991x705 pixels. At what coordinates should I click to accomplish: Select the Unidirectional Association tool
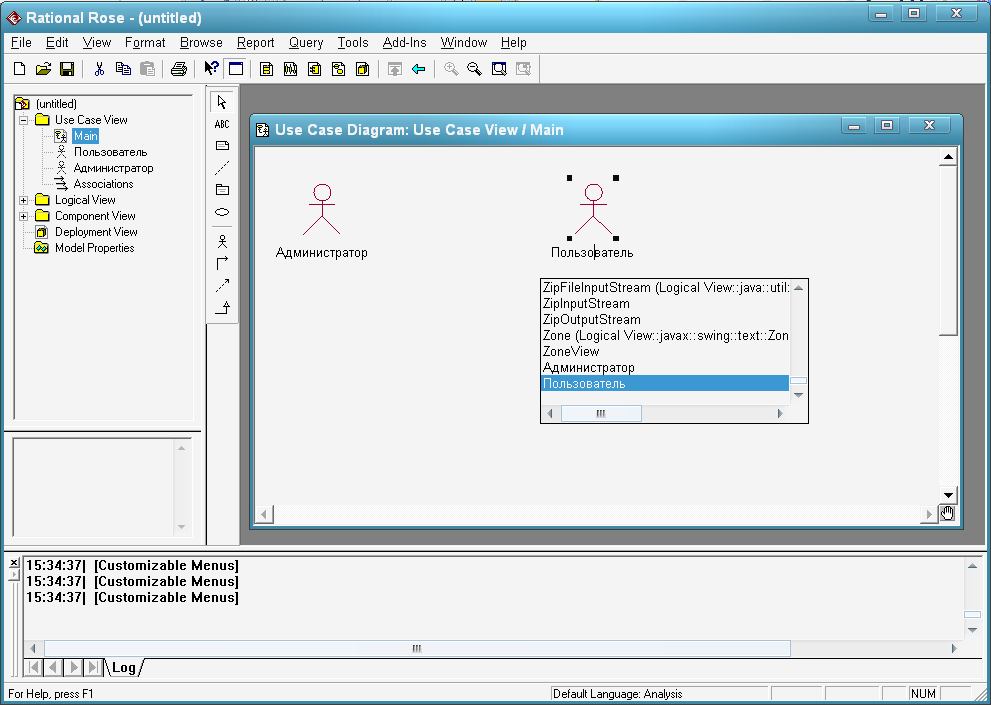[x=222, y=263]
